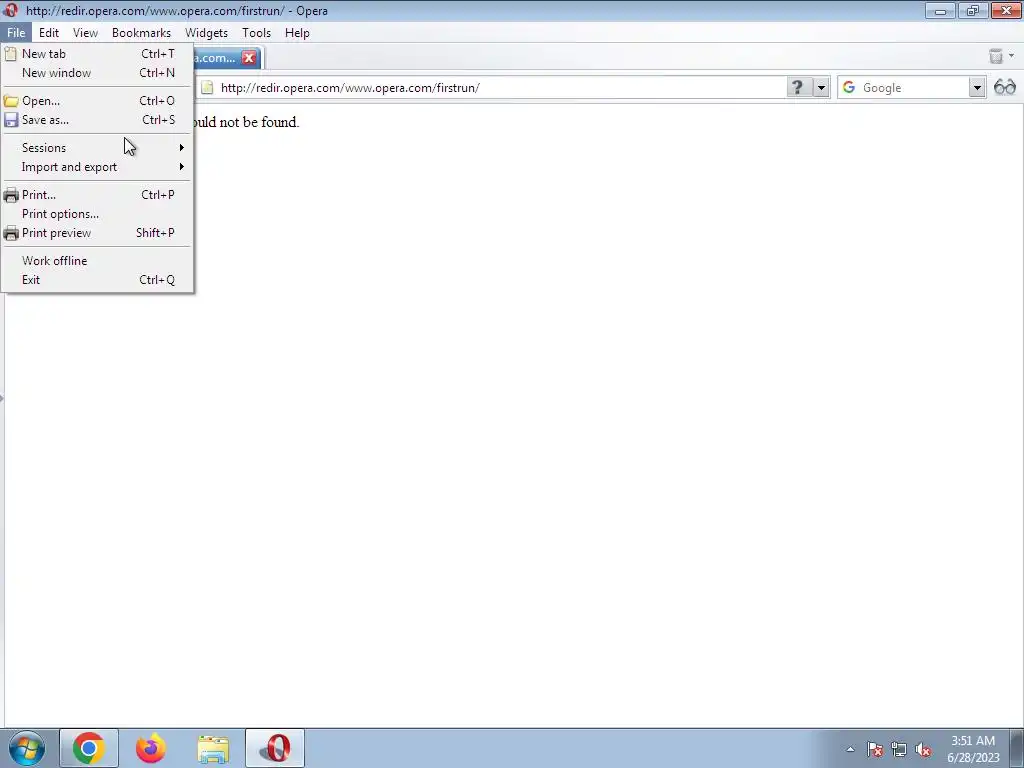Viewport: 1024px width, 768px height.
Task: Click the closed tabs trash can icon
Action: pos(996,56)
